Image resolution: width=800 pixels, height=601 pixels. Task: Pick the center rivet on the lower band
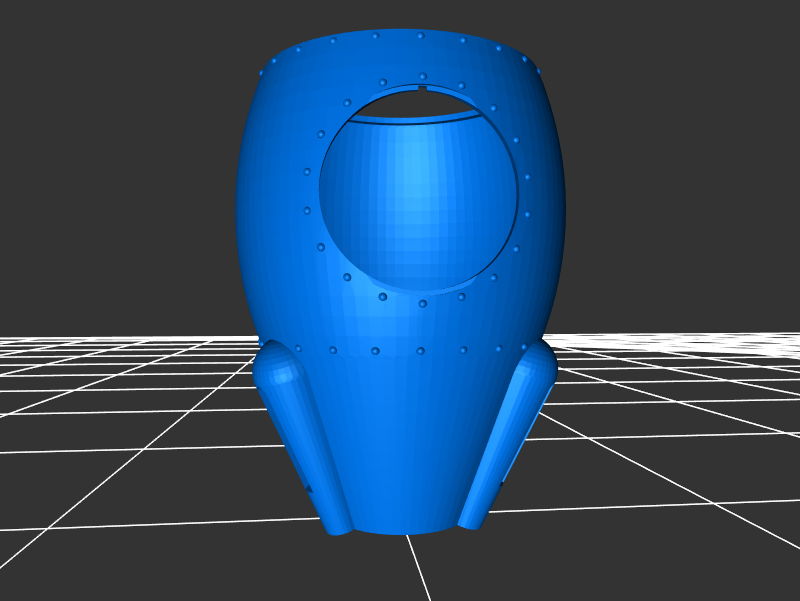point(420,351)
